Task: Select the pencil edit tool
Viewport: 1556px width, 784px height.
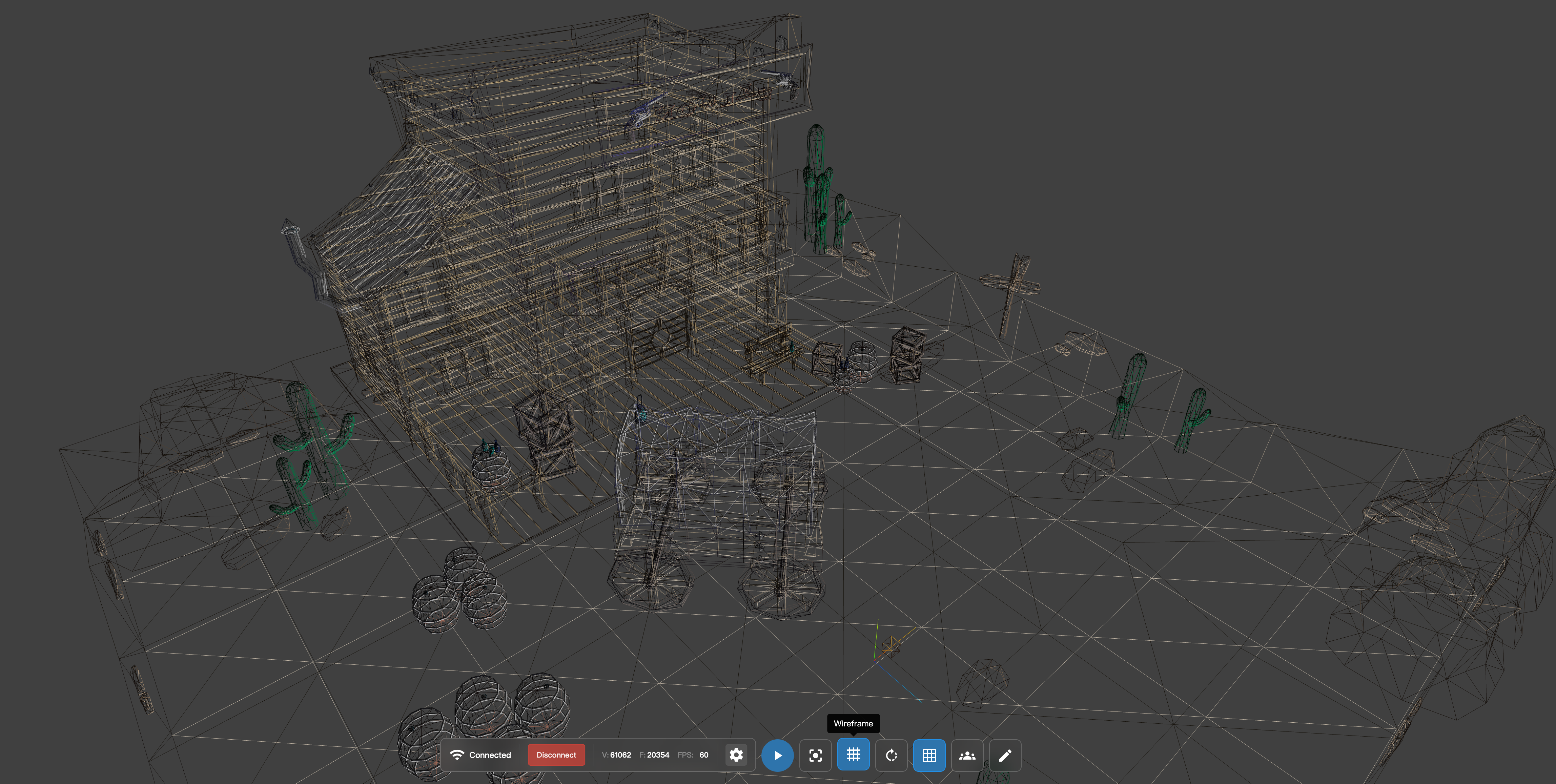Action: [x=1005, y=755]
